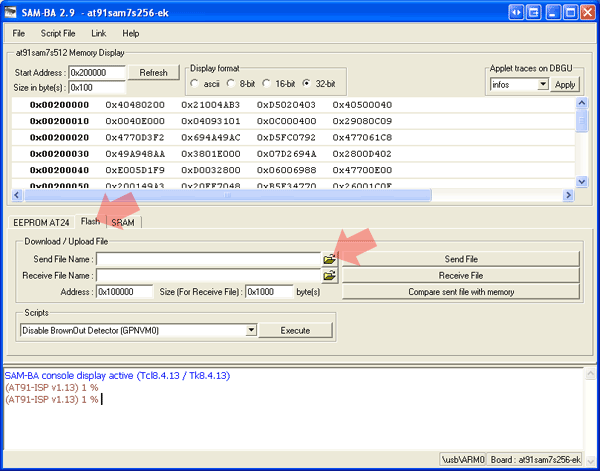This screenshot has width=600, height=471.
Task: Open the Link menu
Action: (x=98, y=34)
